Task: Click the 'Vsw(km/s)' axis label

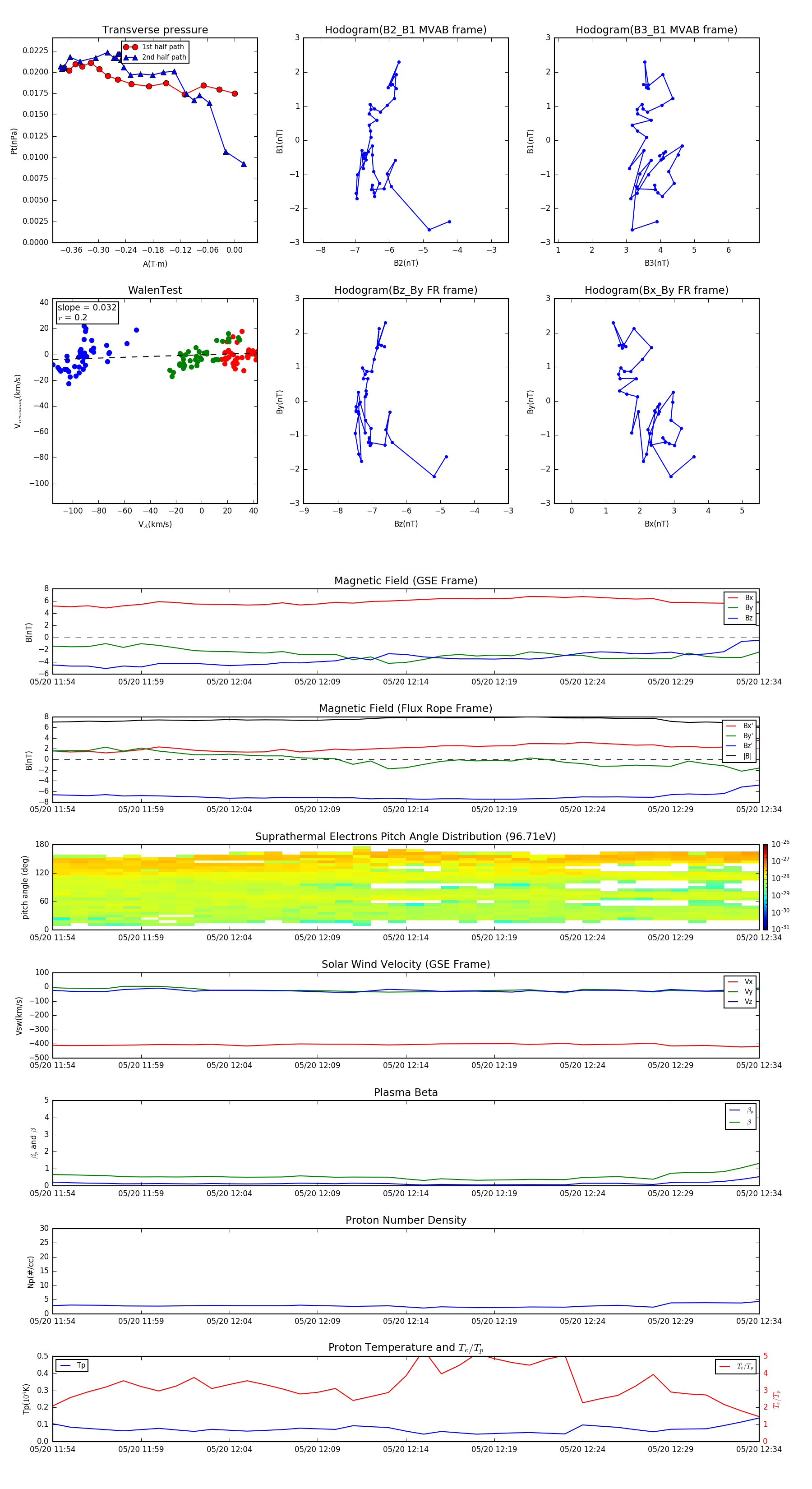Action: 19,1016
